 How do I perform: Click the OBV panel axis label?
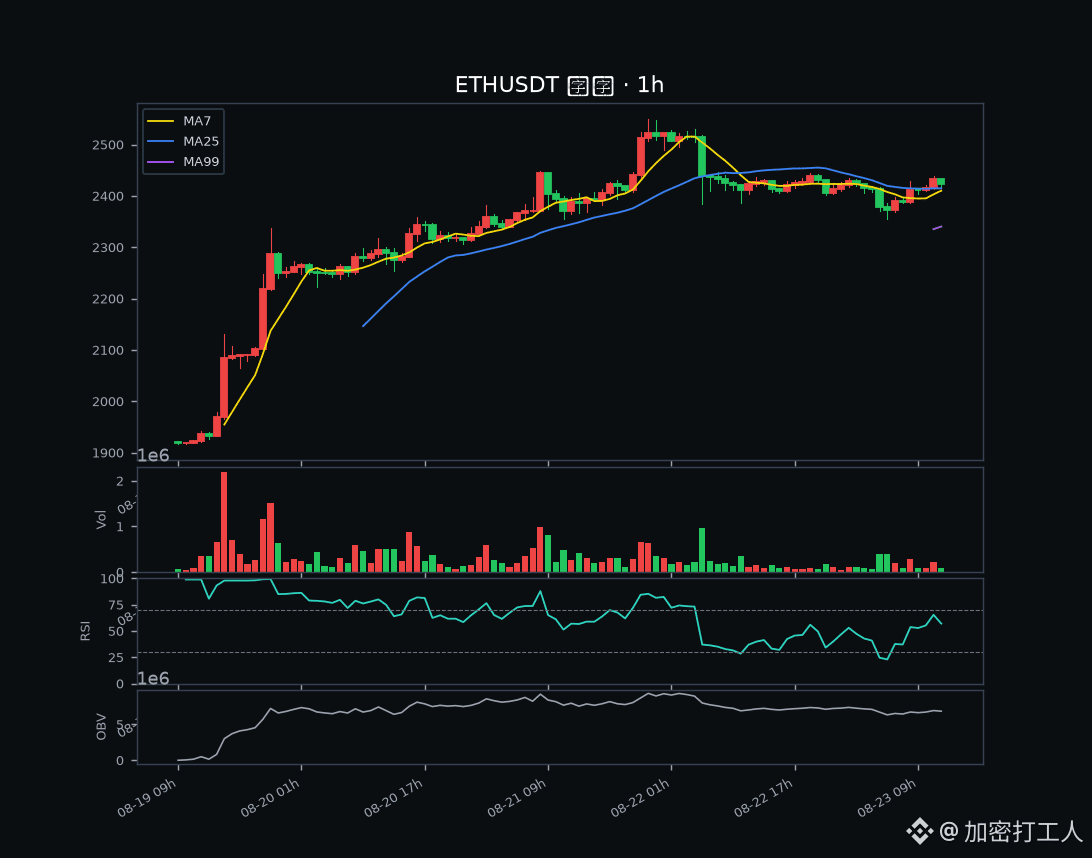pyautogui.click(x=102, y=727)
